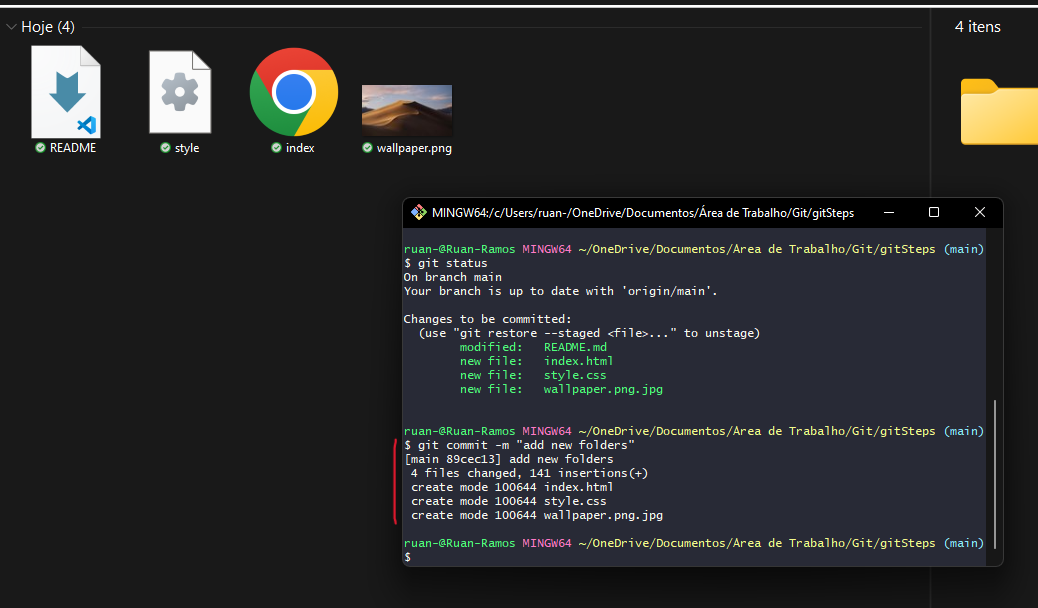Screen dimensions: 1038x608
Task: Click the Git Bash terminal scrollbar thumb
Action: [x=994, y=474]
